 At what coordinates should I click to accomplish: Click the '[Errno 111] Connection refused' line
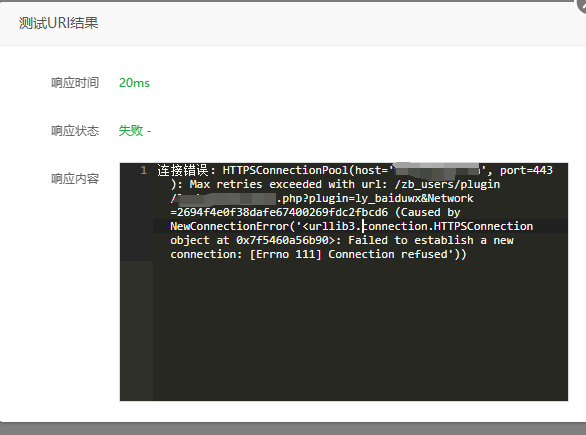pyautogui.click(x=318, y=254)
